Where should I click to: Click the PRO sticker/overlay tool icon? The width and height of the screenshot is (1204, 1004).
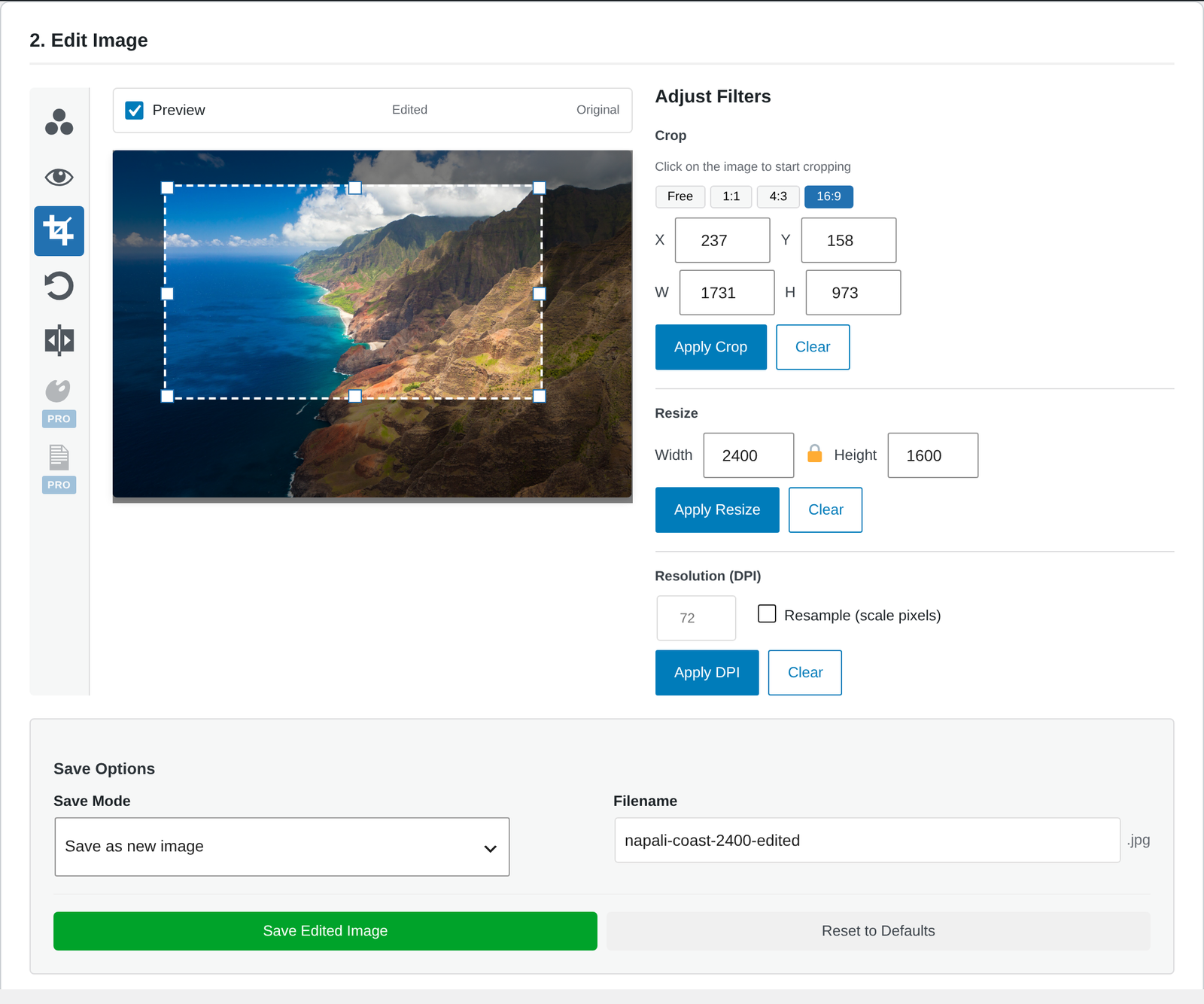[59, 391]
